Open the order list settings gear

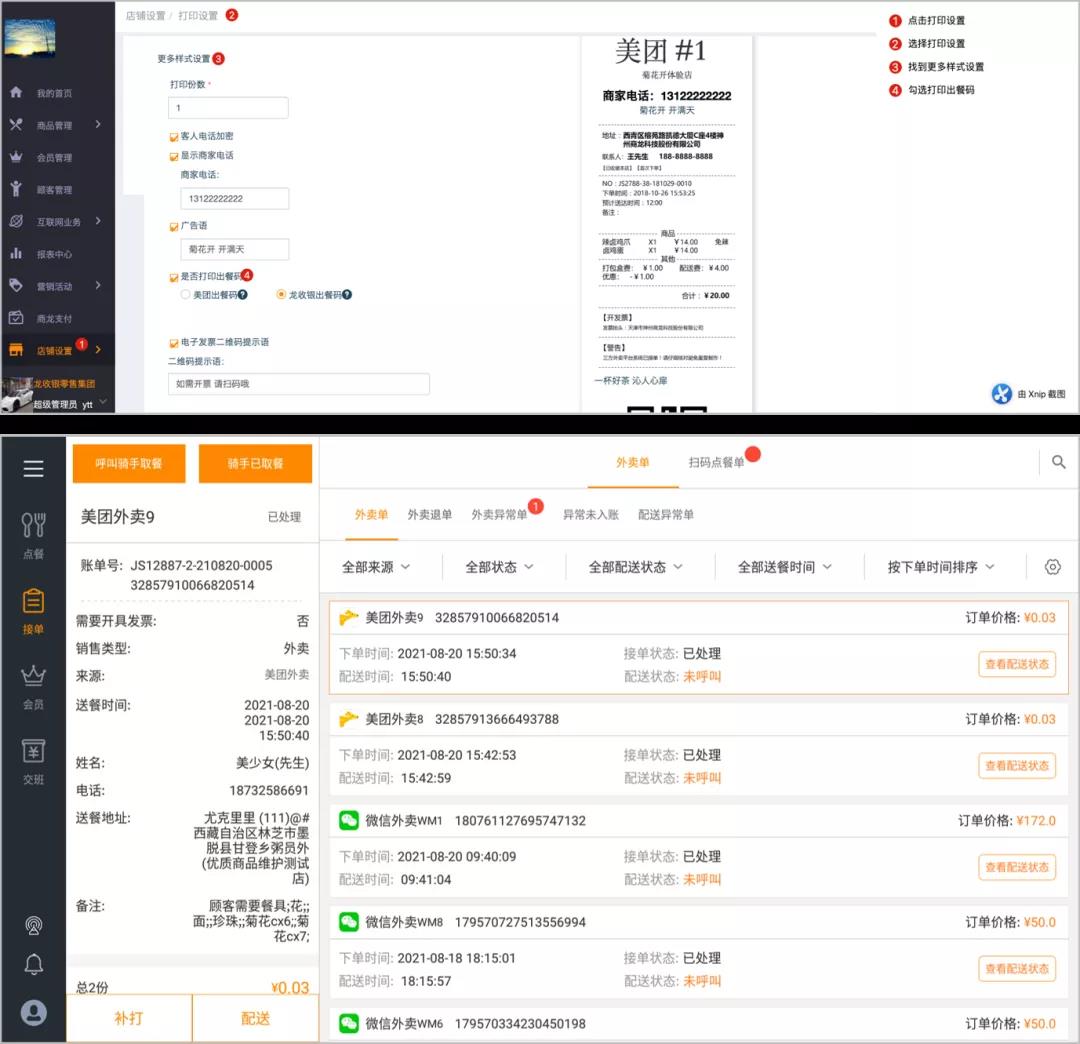pyautogui.click(x=1052, y=567)
